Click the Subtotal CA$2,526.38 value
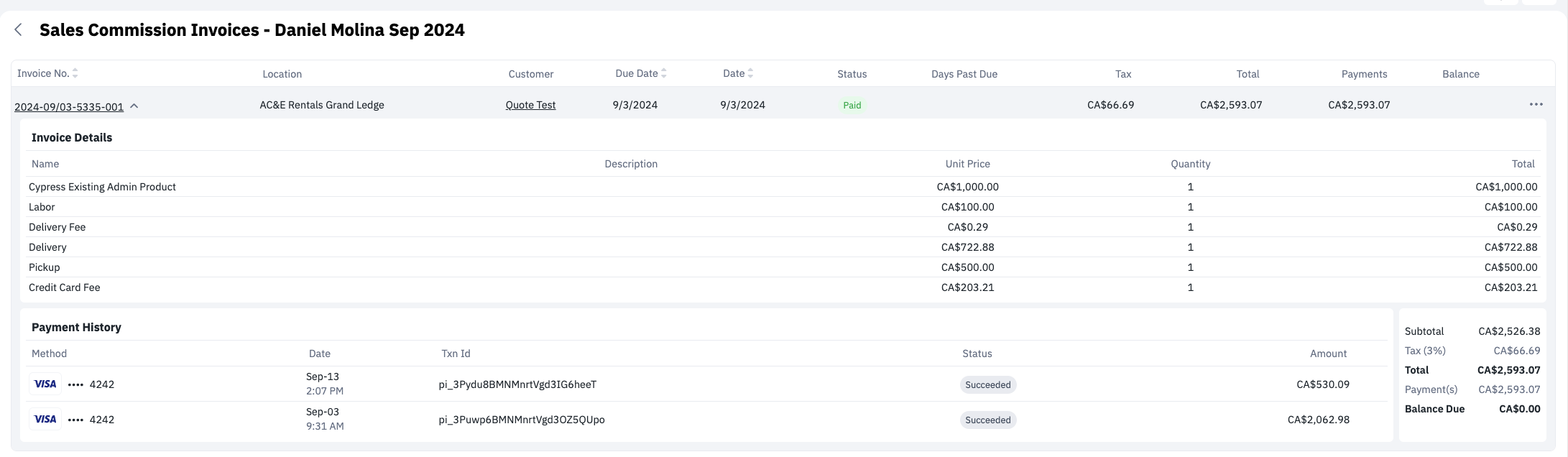Image resolution: width=1568 pixels, height=457 pixels. point(1509,331)
